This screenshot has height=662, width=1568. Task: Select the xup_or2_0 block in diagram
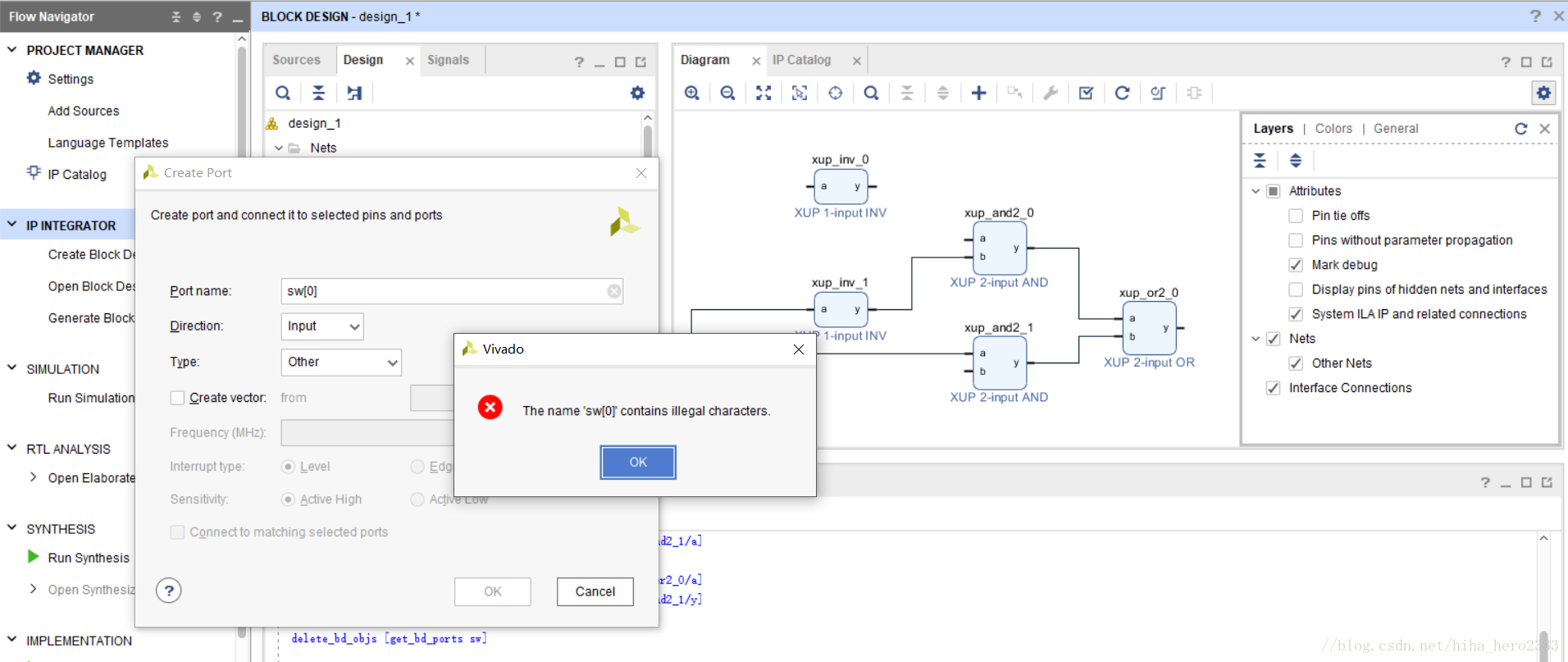click(x=1149, y=328)
